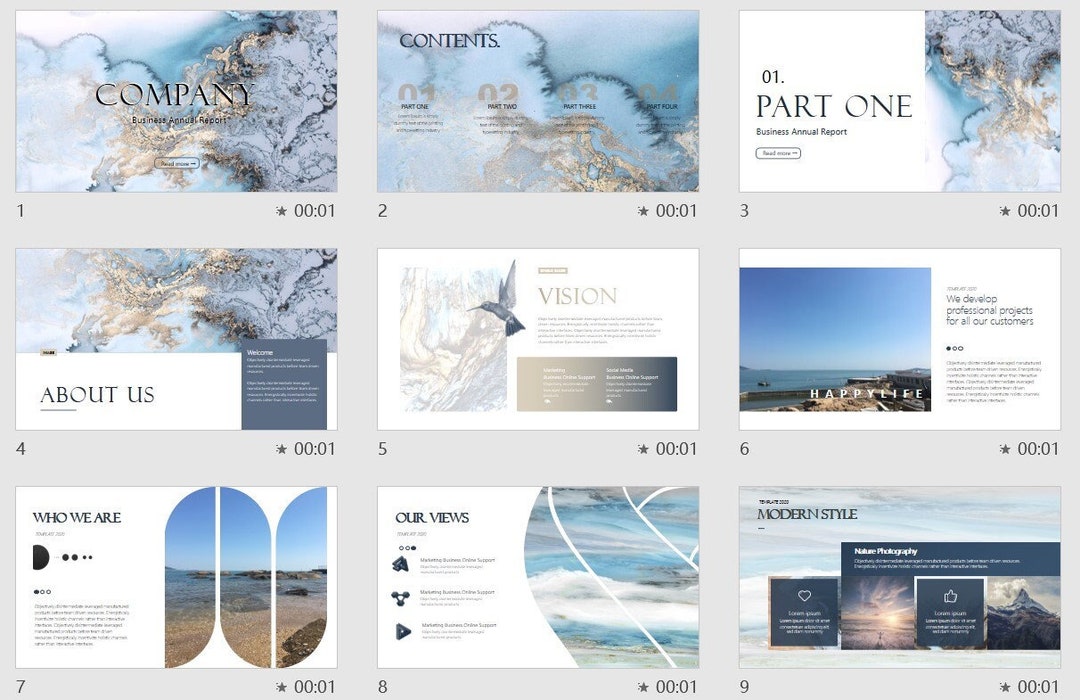Viewport: 1080px width, 700px height.
Task: Click the transition star icon under slide 5
Action: (x=643, y=449)
